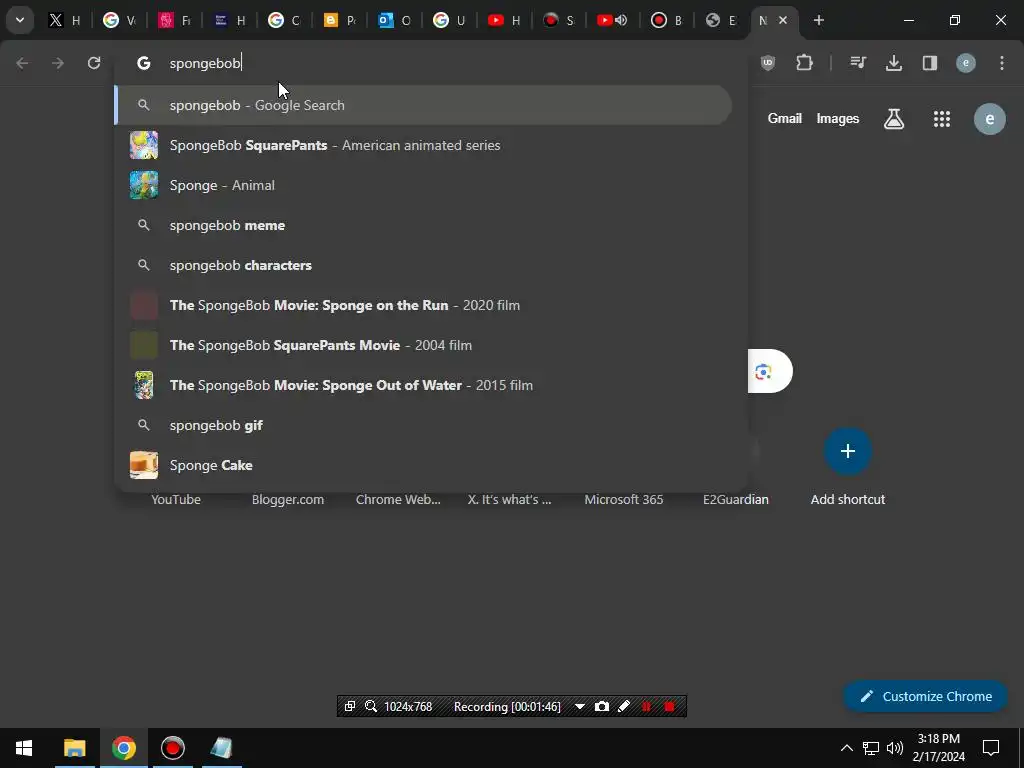Open the screen recorder taskbar icon
The width and height of the screenshot is (1024, 768).
(x=172, y=748)
